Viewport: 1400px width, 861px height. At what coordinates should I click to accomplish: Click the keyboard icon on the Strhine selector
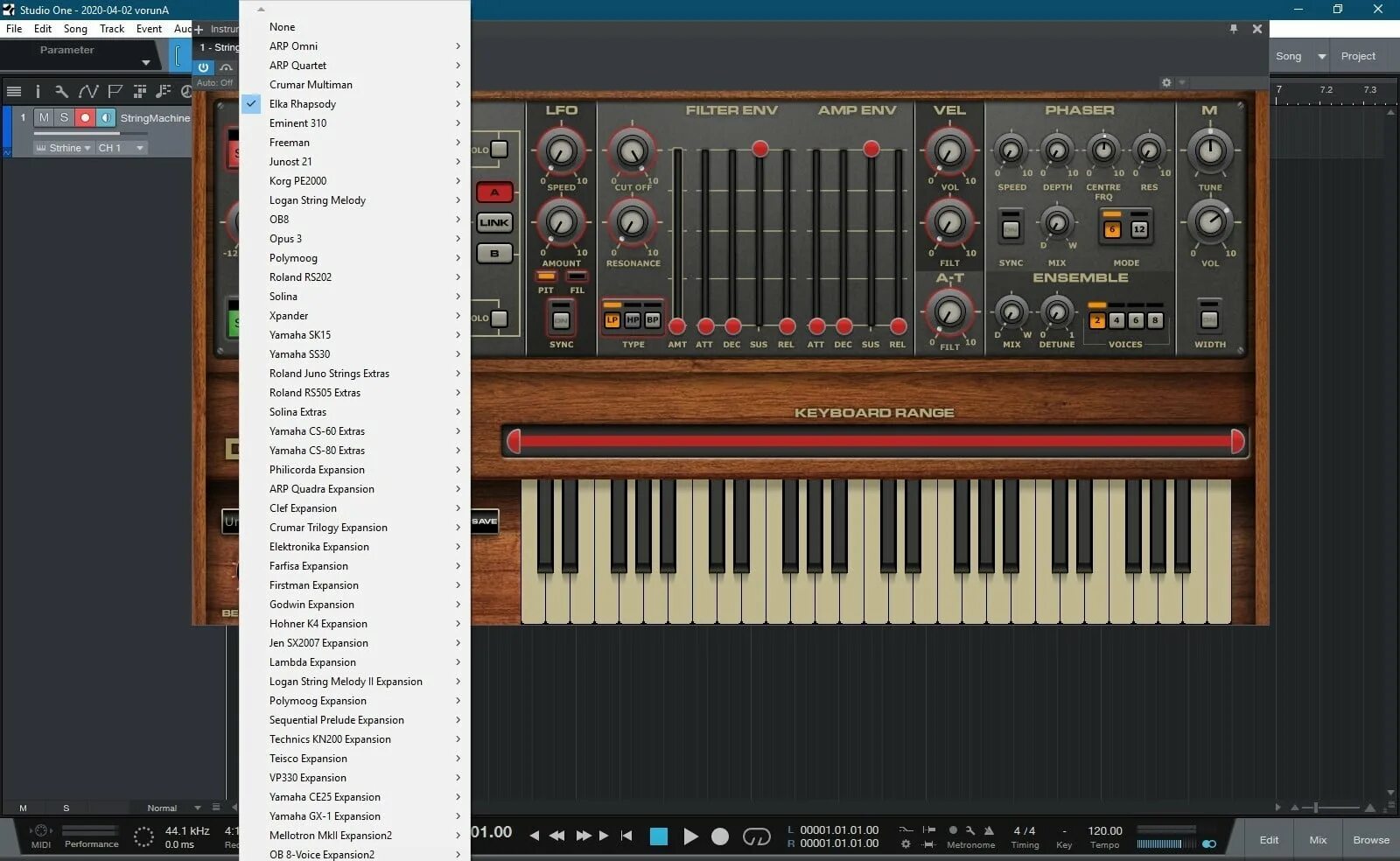(x=41, y=148)
